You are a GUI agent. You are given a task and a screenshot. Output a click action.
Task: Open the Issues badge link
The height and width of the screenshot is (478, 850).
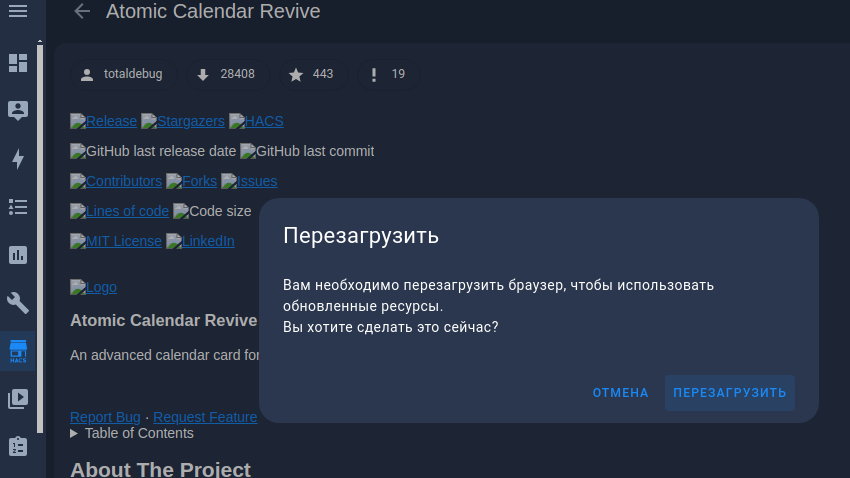249,181
